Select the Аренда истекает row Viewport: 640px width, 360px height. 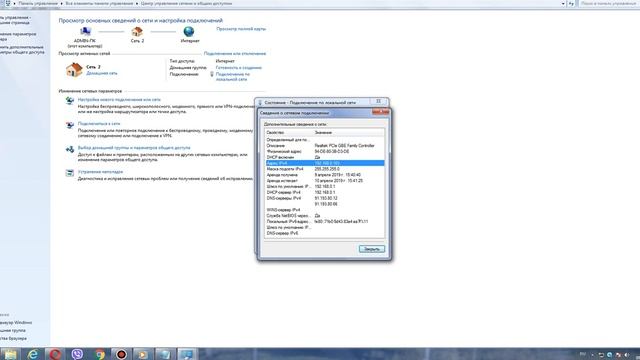(x=324, y=180)
